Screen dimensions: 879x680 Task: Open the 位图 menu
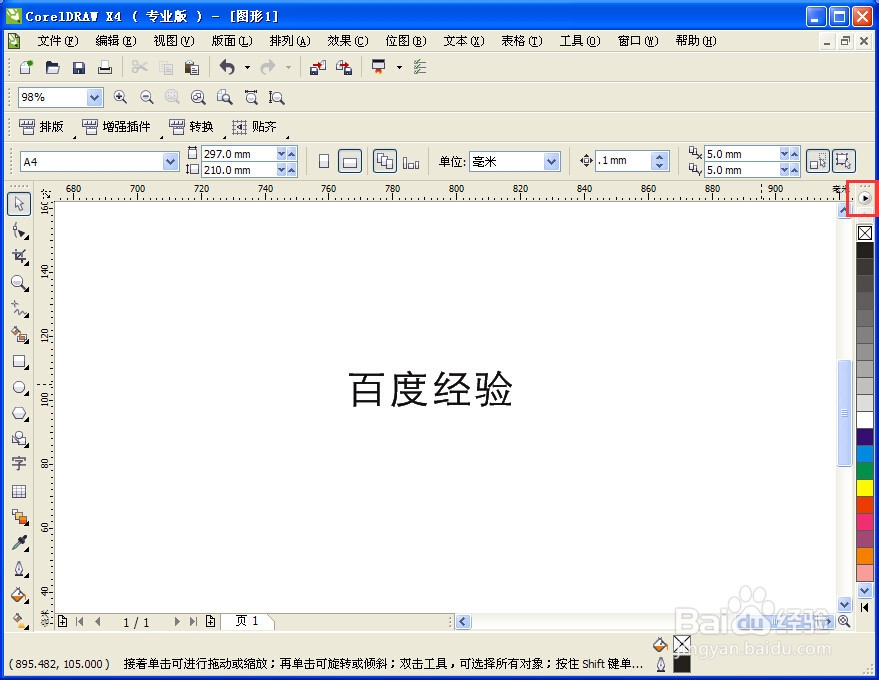click(406, 41)
